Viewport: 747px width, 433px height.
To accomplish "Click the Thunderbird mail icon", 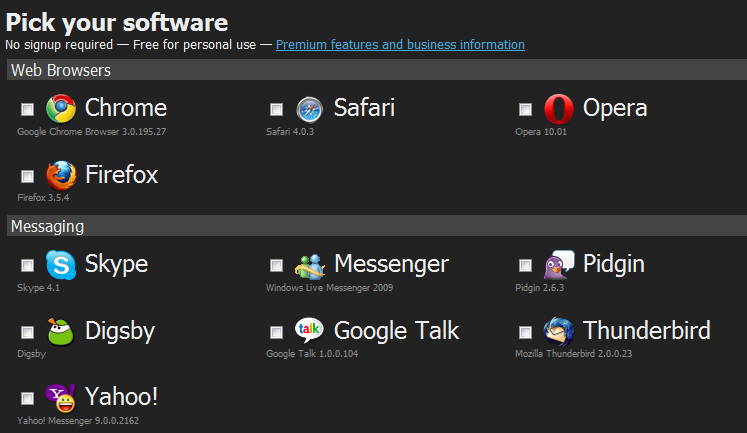I will tap(559, 331).
